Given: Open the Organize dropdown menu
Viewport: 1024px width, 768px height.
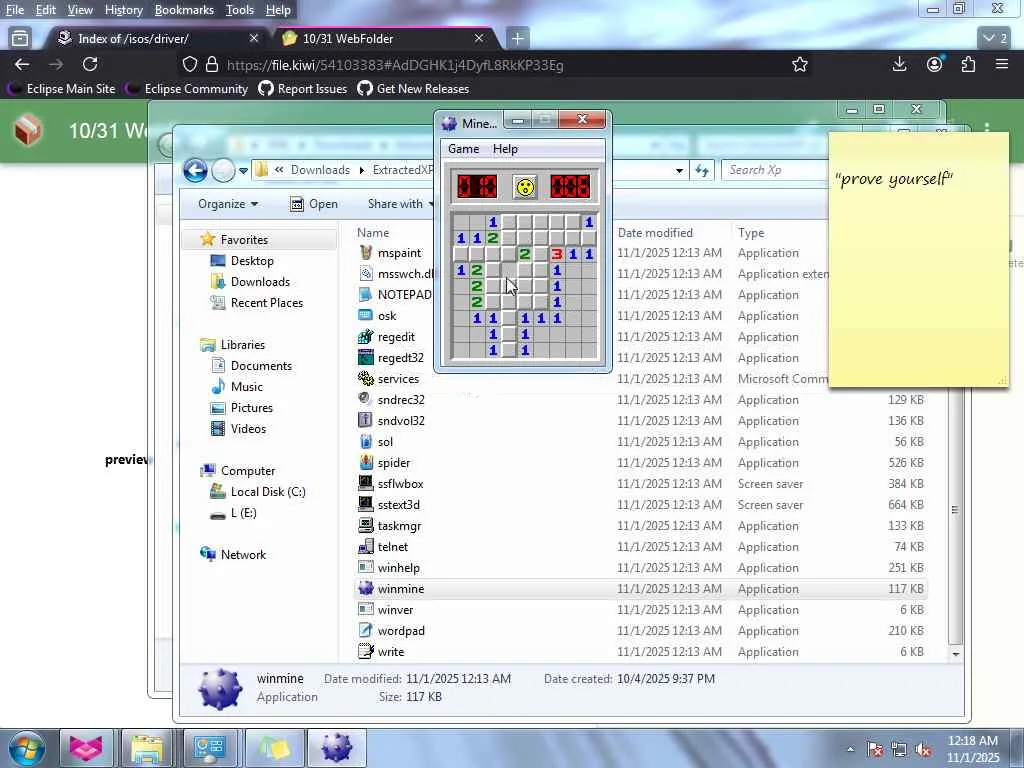Looking at the screenshot, I should [x=228, y=204].
